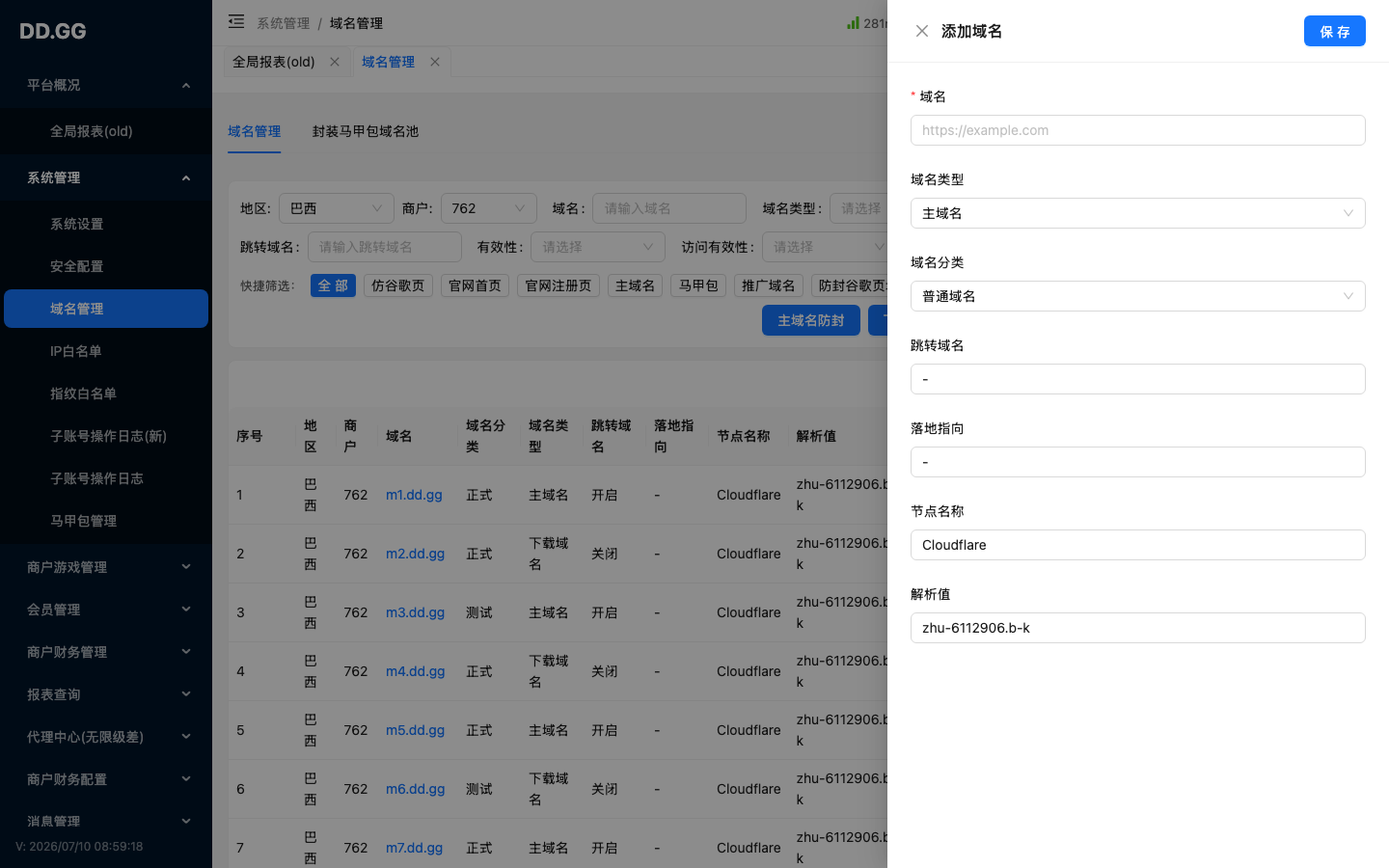Viewport: 1389px width, 868px height.
Task: Close the 域名管理 page tab
Action: [435, 62]
